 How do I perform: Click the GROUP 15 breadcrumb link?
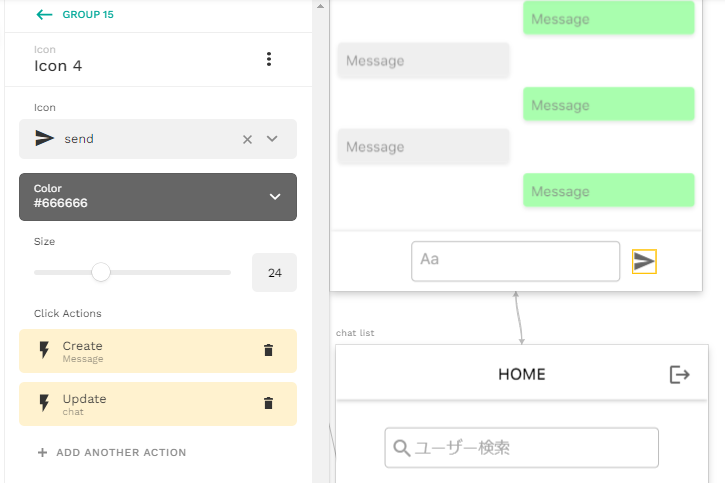coord(88,15)
